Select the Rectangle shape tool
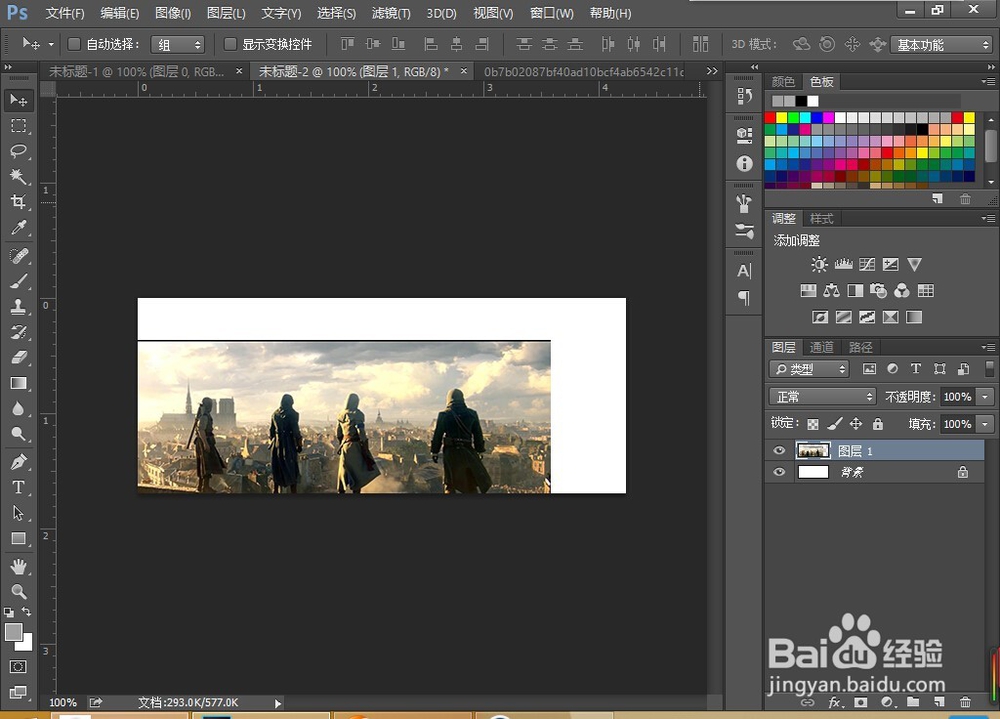This screenshot has width=1000, height=719. tap(18, 538)
